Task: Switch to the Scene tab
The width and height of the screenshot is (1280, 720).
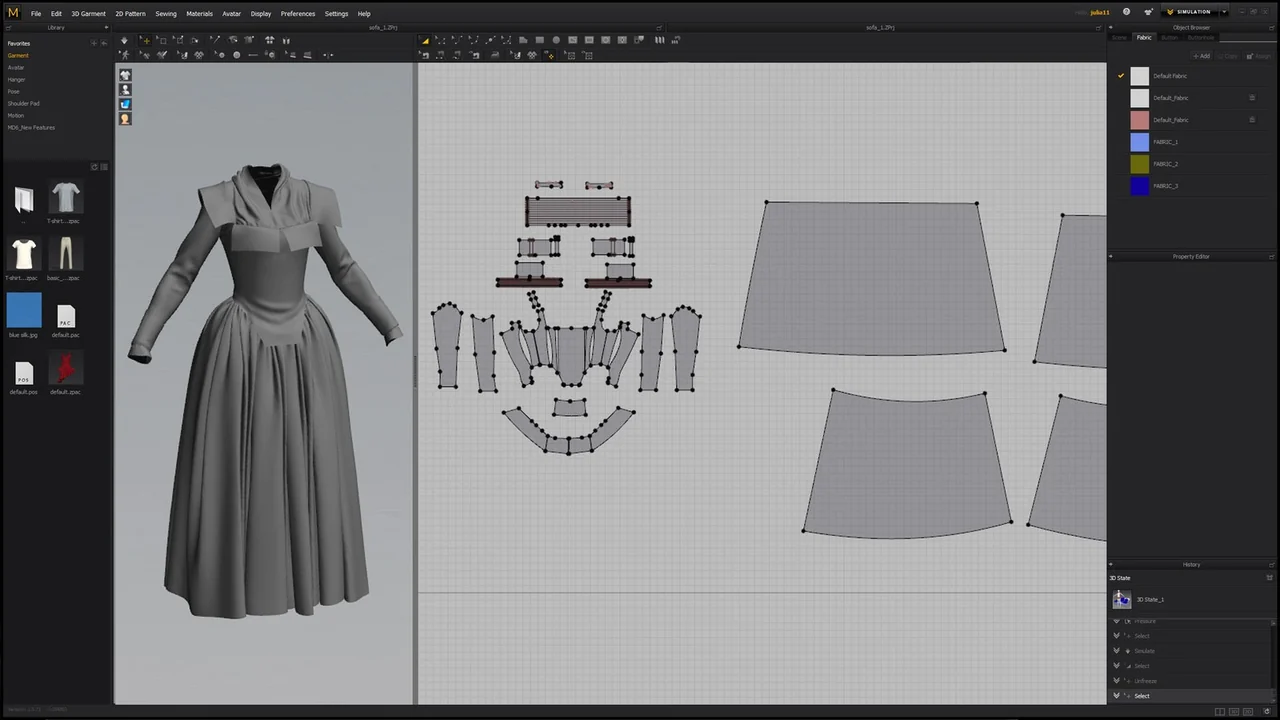Action: [x=1119, y=38]
